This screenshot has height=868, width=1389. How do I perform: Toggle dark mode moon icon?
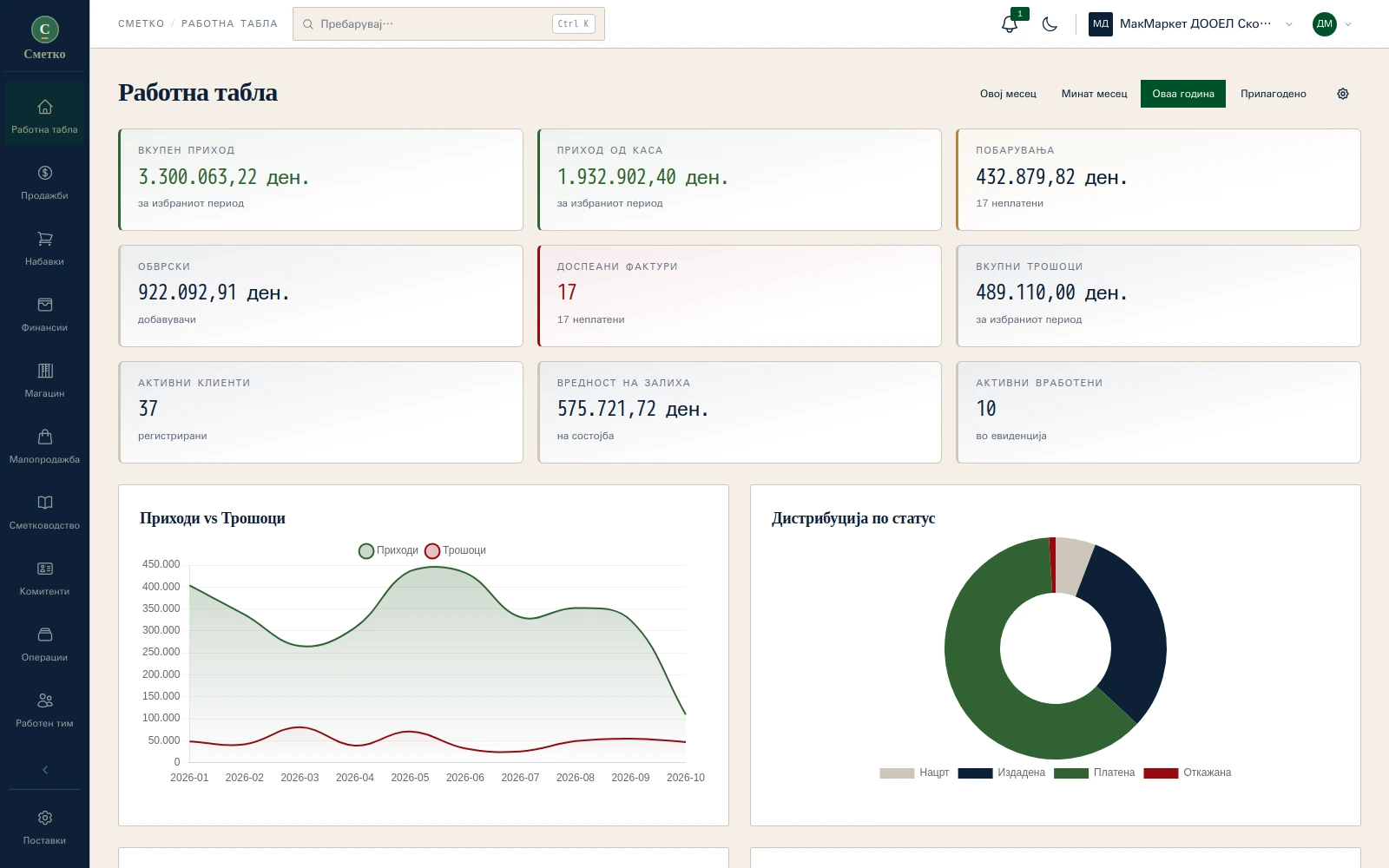[1050, 24]
